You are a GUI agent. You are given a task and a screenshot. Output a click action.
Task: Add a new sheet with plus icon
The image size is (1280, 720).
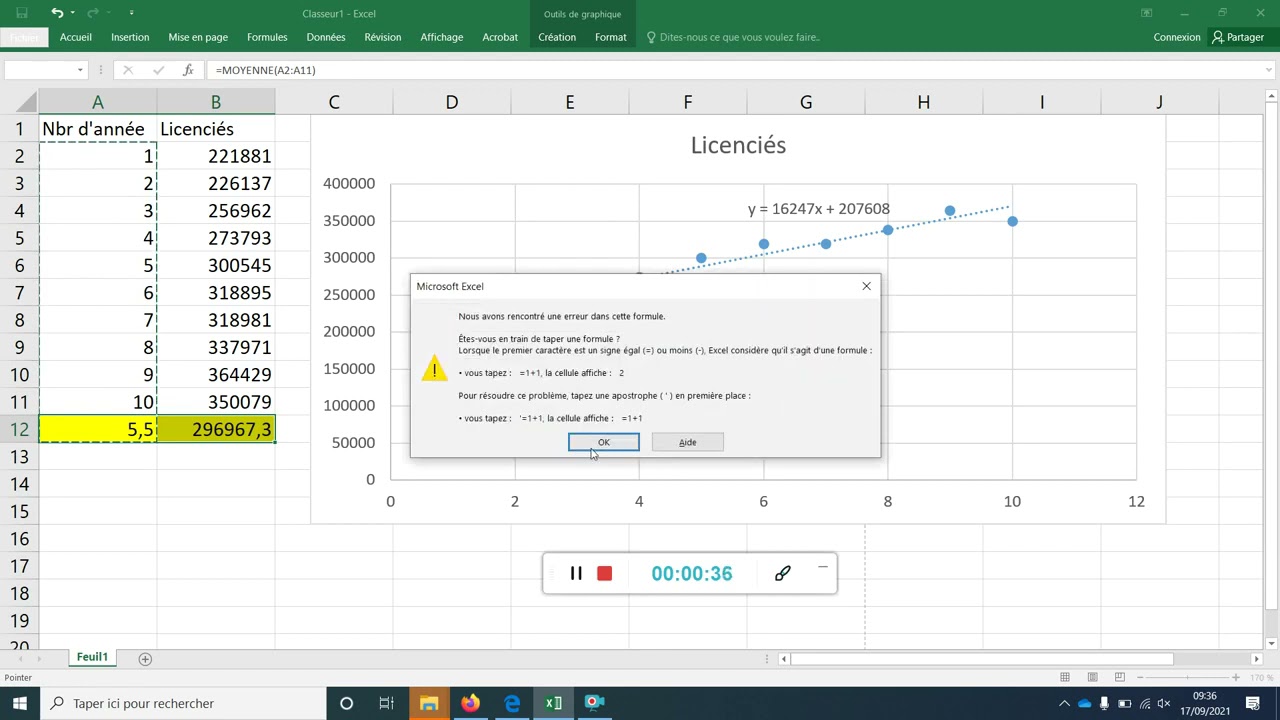click(x=145, y=659)
